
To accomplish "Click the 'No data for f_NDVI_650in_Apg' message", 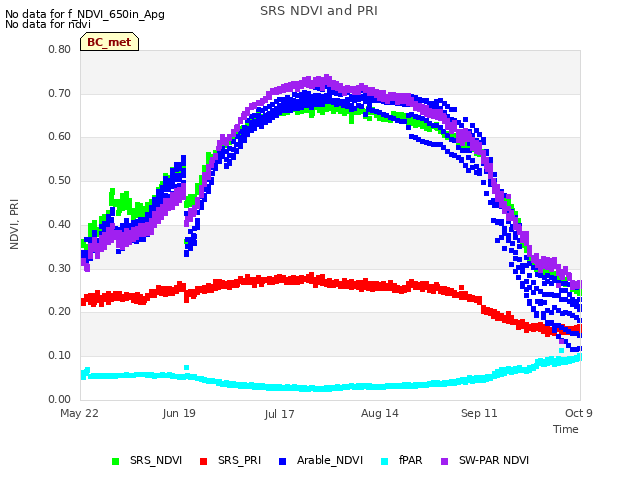I will coord(85,14).
